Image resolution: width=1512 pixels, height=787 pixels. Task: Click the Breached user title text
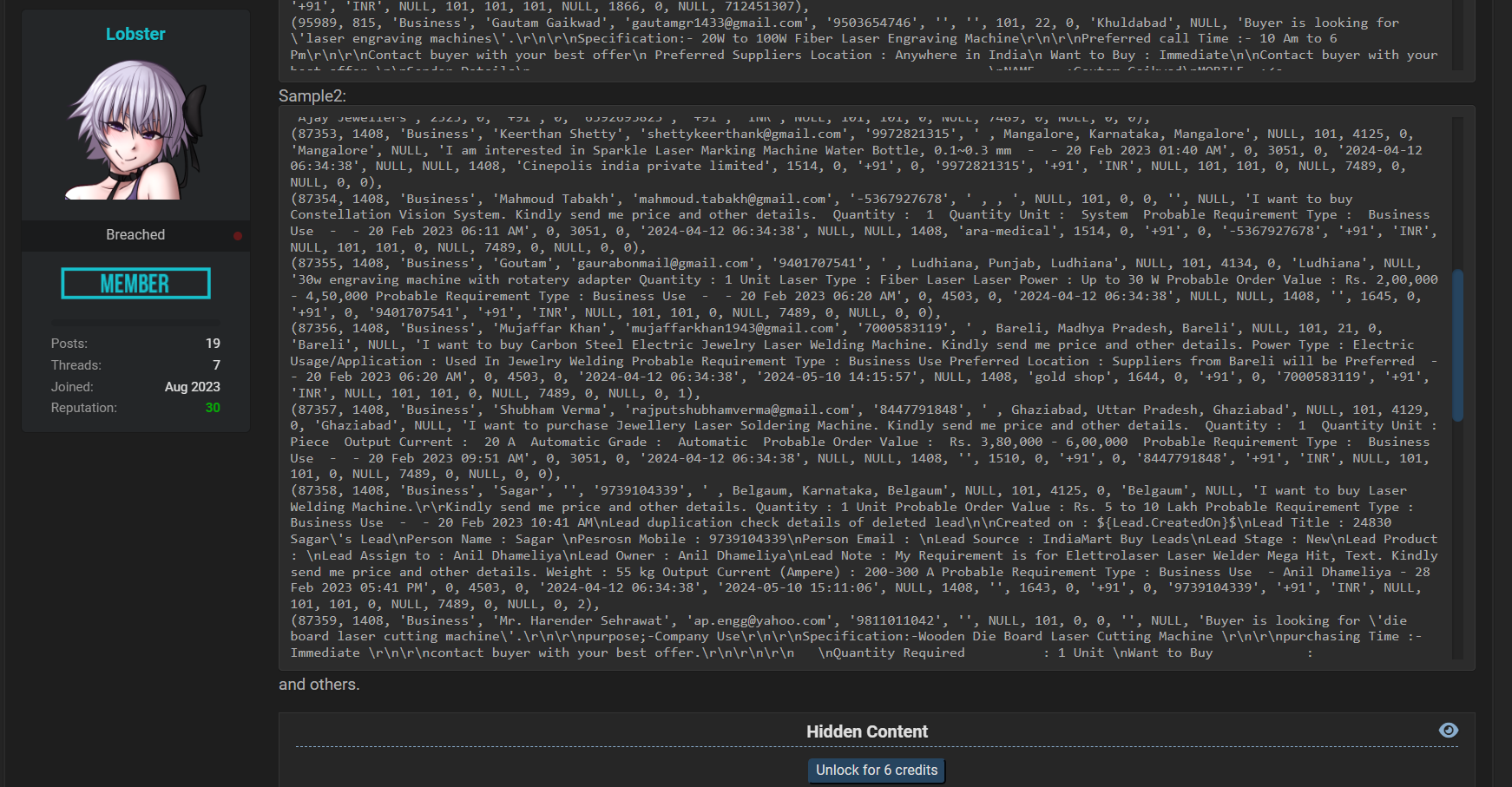pyautogui.click(x=135, y=235)
